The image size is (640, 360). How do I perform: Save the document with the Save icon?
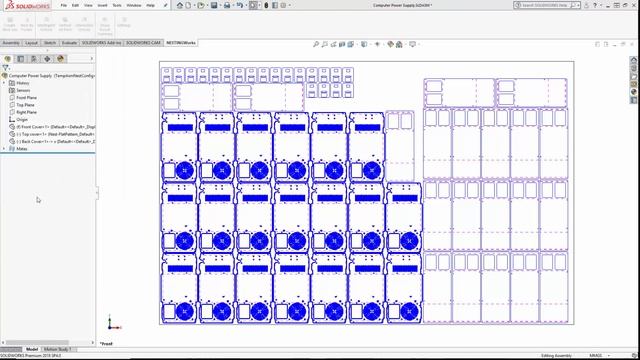point(214,5)
